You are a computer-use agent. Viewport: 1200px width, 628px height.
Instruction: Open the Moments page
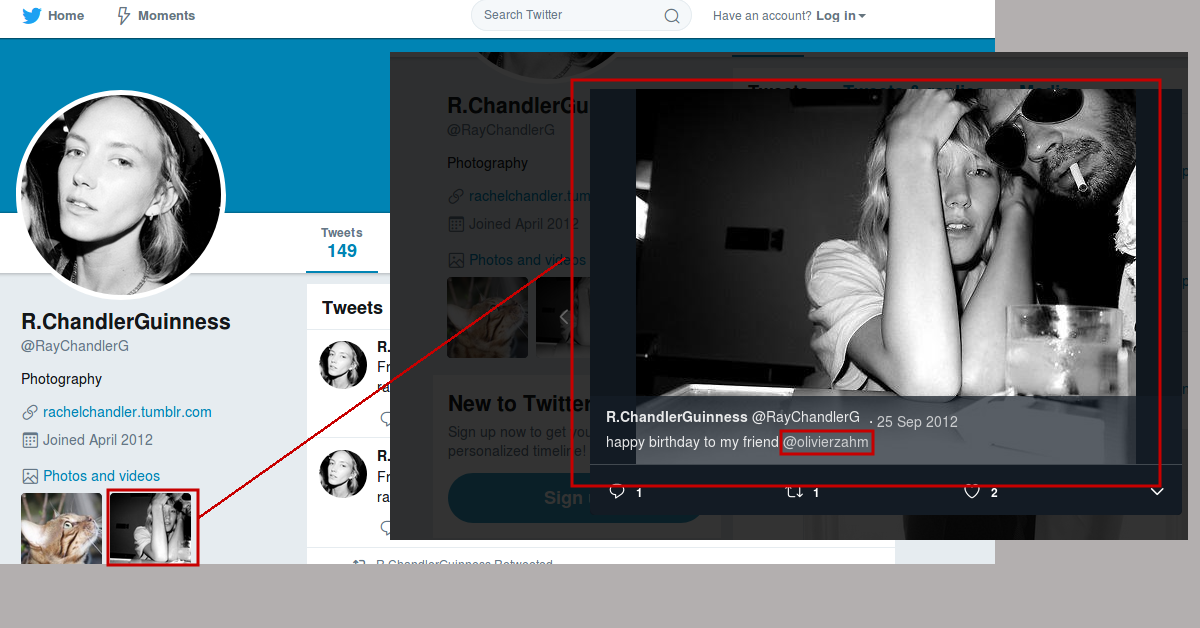[x=156, y=16]
